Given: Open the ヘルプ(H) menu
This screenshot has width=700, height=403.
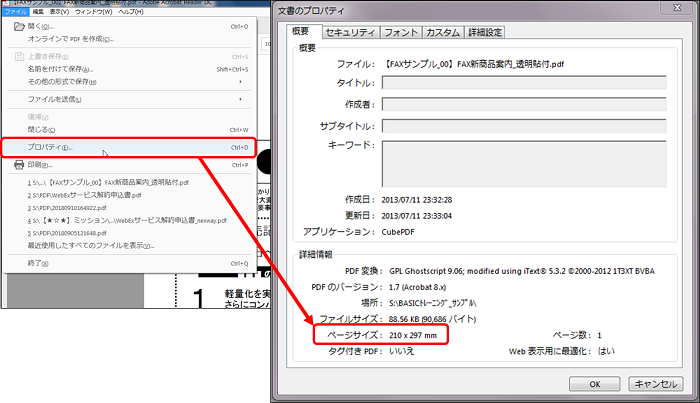Looking at the screenshot, I should point(130,12).
